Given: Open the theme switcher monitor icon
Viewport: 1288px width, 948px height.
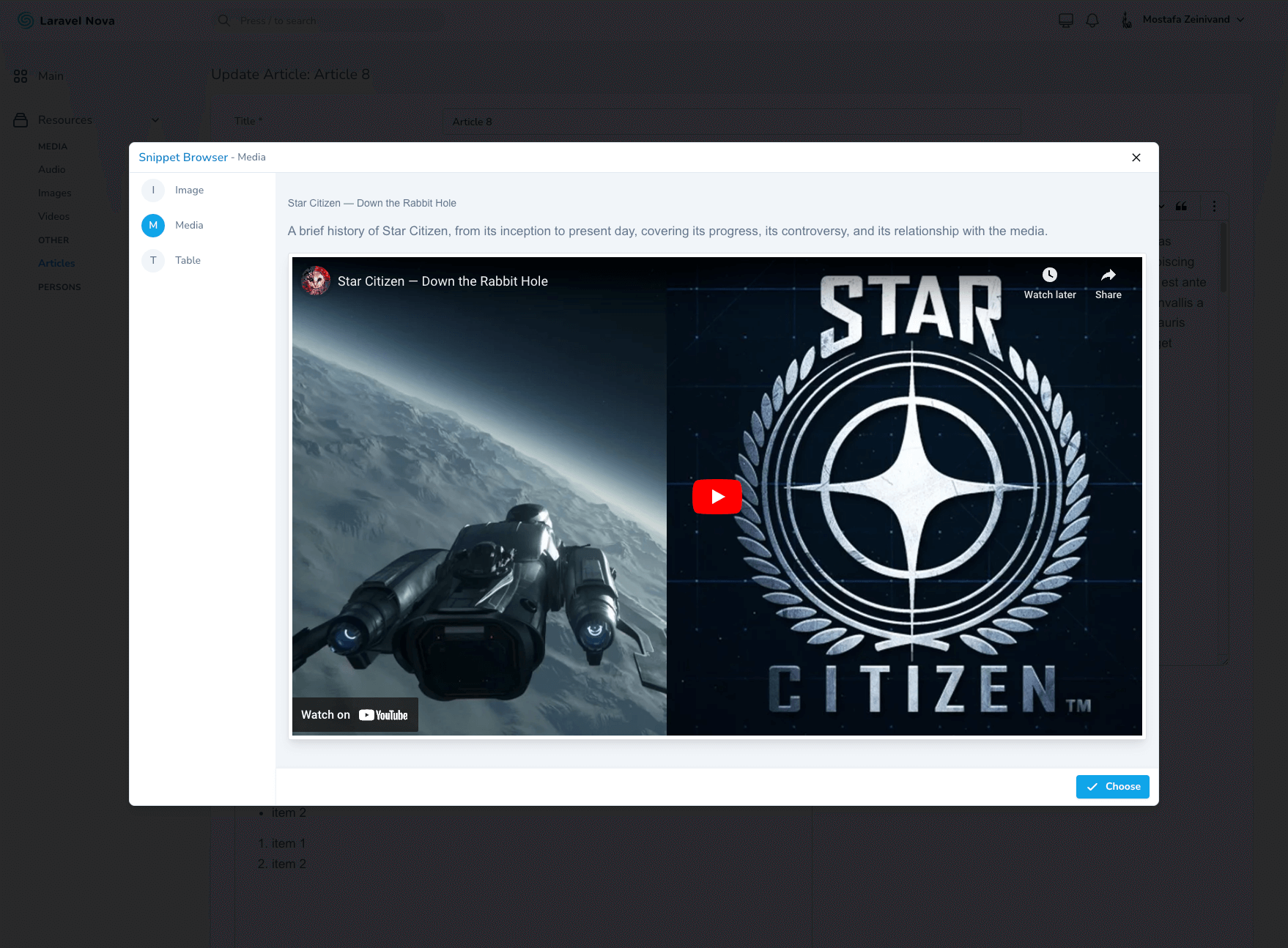Looking at the screenshot, I should (x=1066, y=20).
